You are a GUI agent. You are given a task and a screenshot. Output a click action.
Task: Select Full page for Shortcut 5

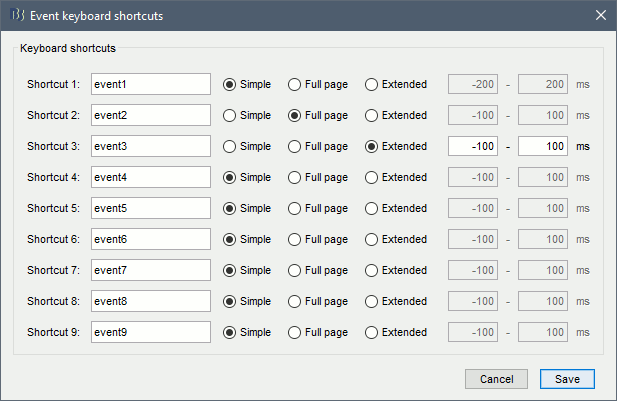pyautogui.click(x=295, y=208)
